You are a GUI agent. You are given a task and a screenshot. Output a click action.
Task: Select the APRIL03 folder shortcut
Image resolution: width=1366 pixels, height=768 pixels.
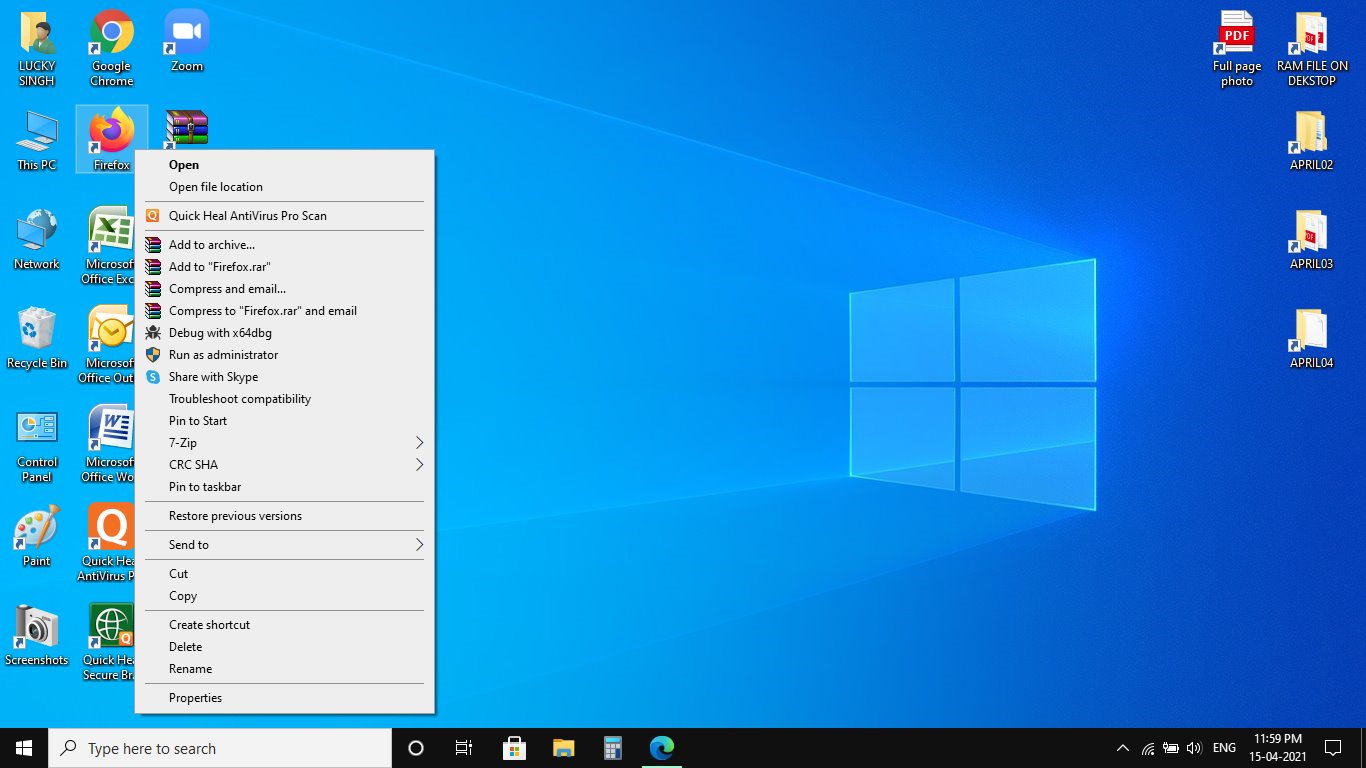[x=1312, y=239]
